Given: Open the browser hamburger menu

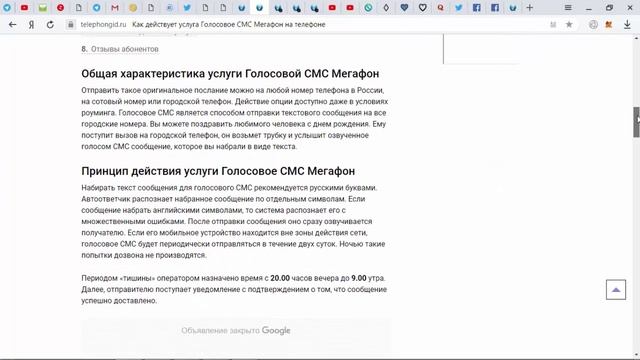Looking at the screenshot, I should [568, 7].
